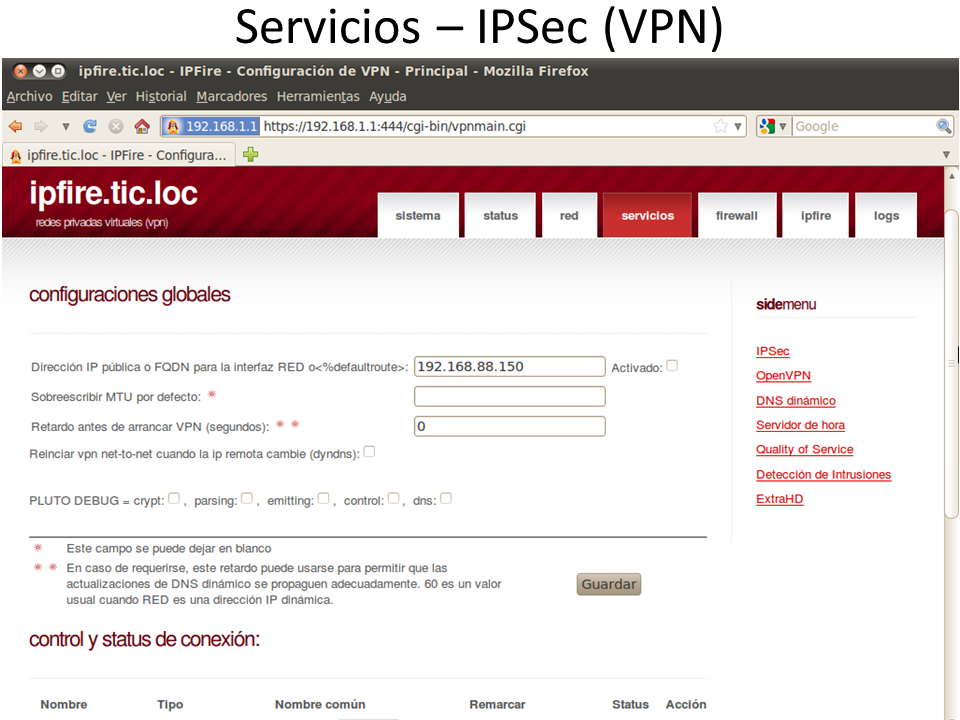Go to Firefox home page icon
Image resolution: width=960 pixels, height=720 pixels.
[142, 127]
